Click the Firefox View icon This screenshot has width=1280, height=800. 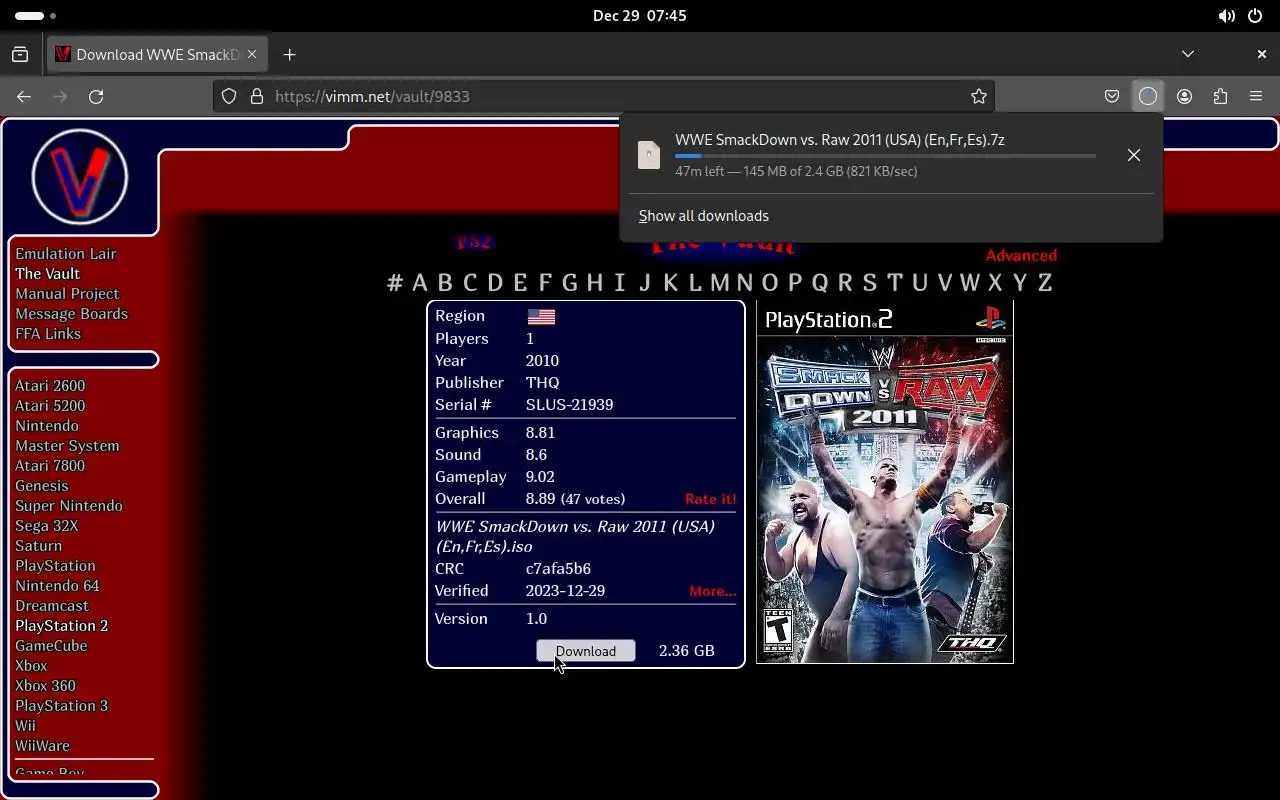pos(20,54)
